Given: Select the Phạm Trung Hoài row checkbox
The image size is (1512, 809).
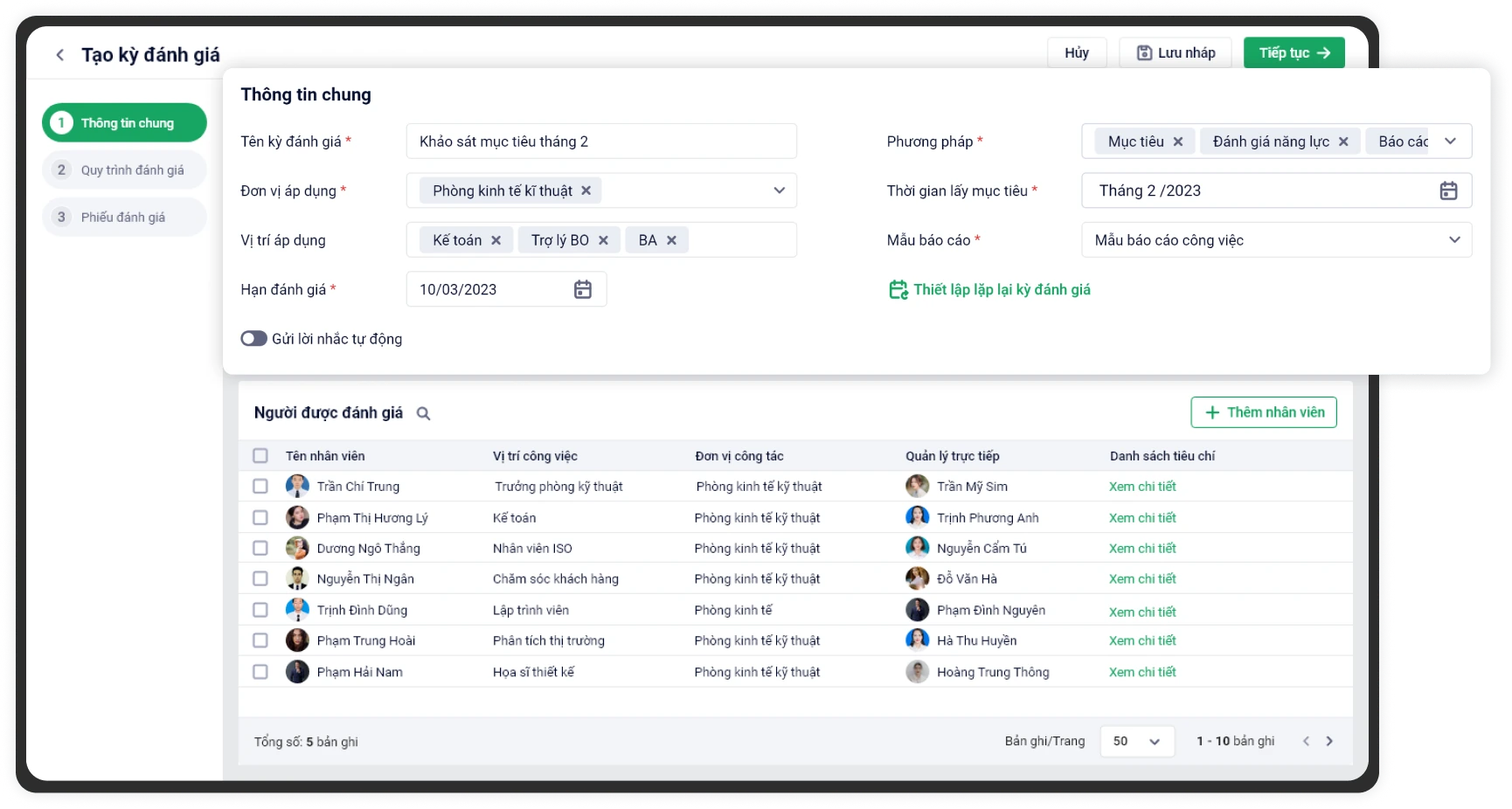Looking at the screenshot, I should point(260,640).
